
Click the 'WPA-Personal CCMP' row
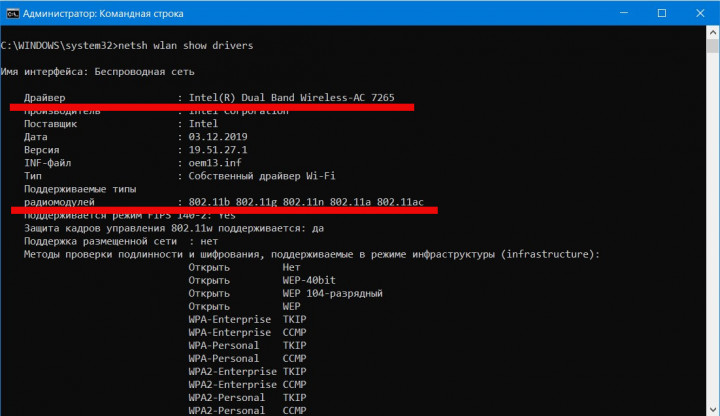(247, 358)
